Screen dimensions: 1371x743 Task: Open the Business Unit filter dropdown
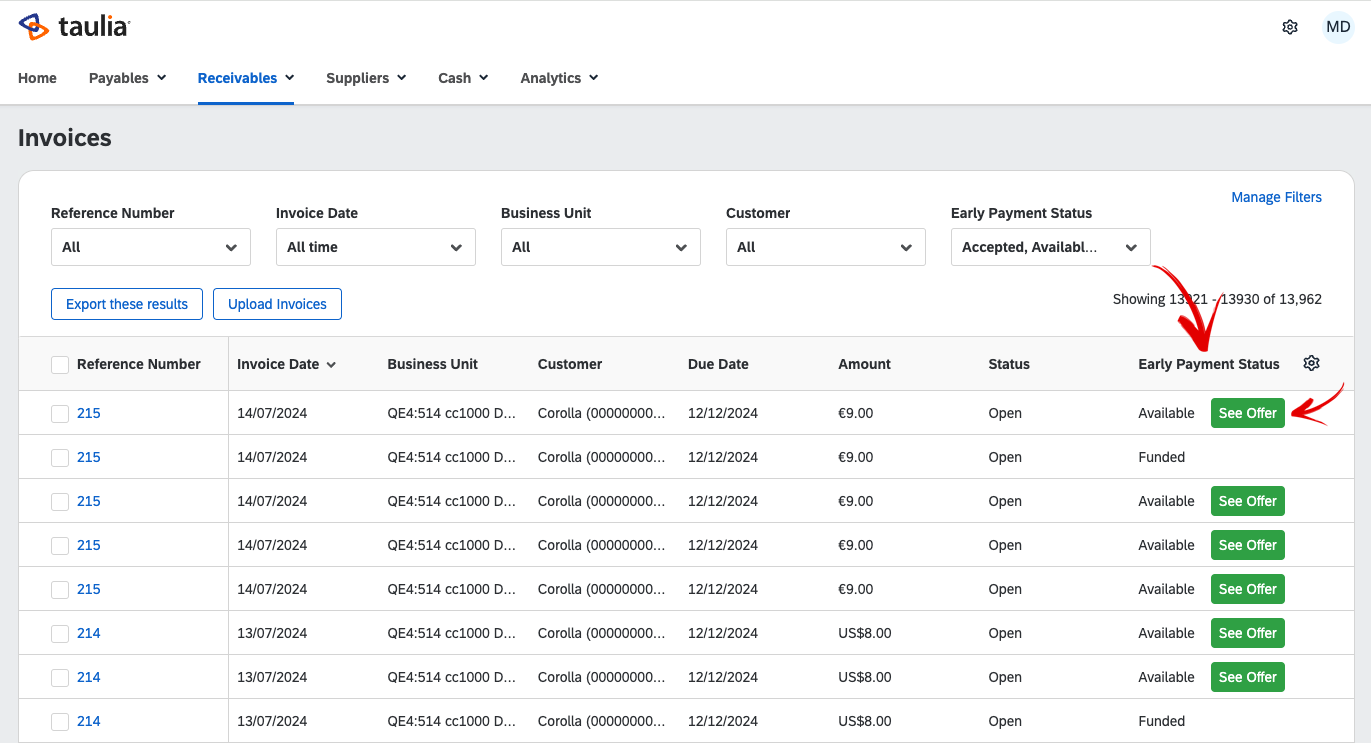coord(601,247)
